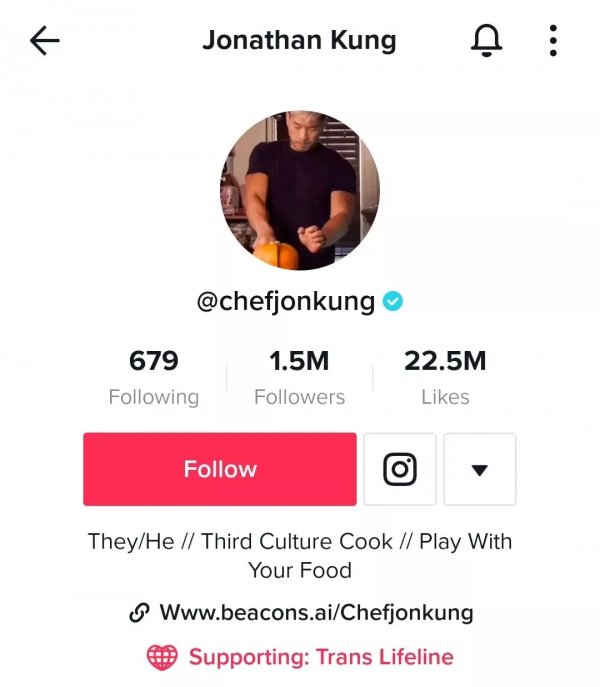600x687 pixels.
Task: Tap the 22.5M Likes count
Action: 445,362
